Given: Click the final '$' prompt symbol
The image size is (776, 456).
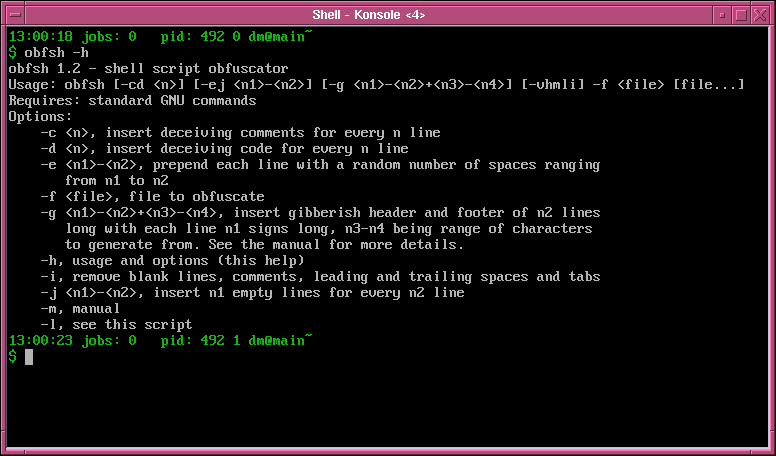Looking at the screenshot, I should 12,357.
